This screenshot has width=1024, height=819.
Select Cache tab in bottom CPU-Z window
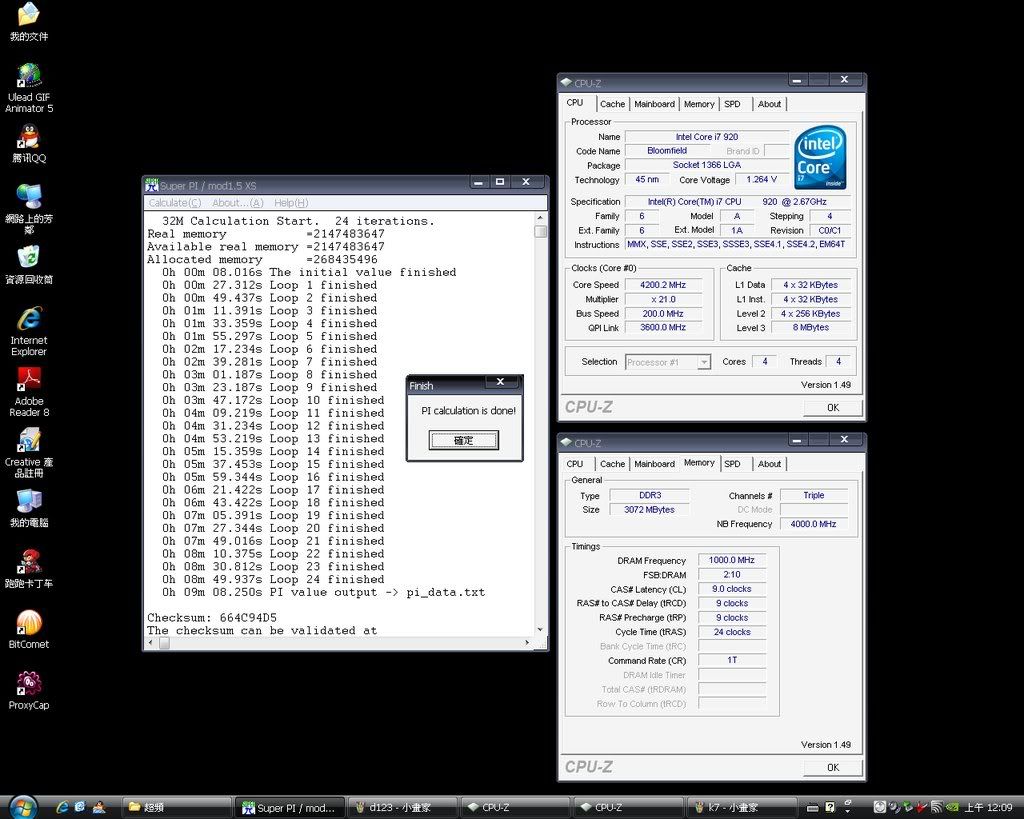click(612, 464)
